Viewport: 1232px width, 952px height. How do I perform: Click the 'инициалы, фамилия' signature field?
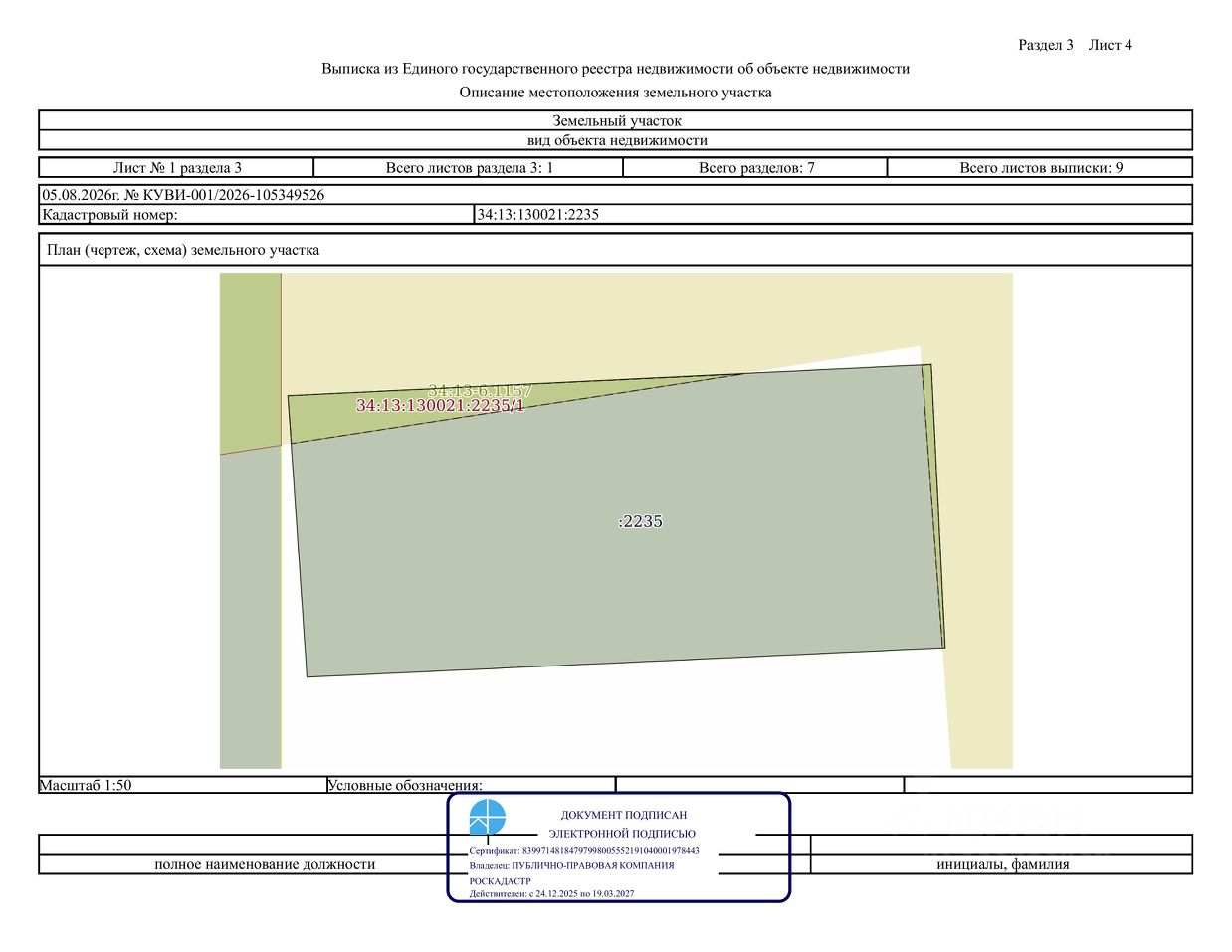pos(1002,864)
